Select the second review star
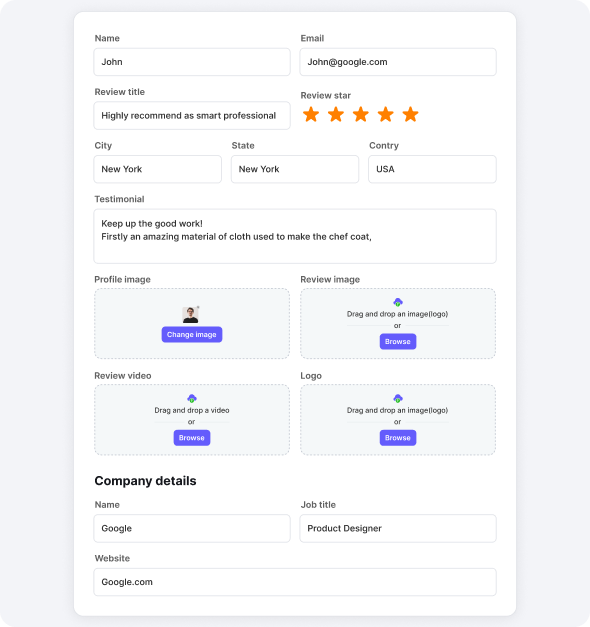This screenshot has width=590, height=627. [336, 114]
